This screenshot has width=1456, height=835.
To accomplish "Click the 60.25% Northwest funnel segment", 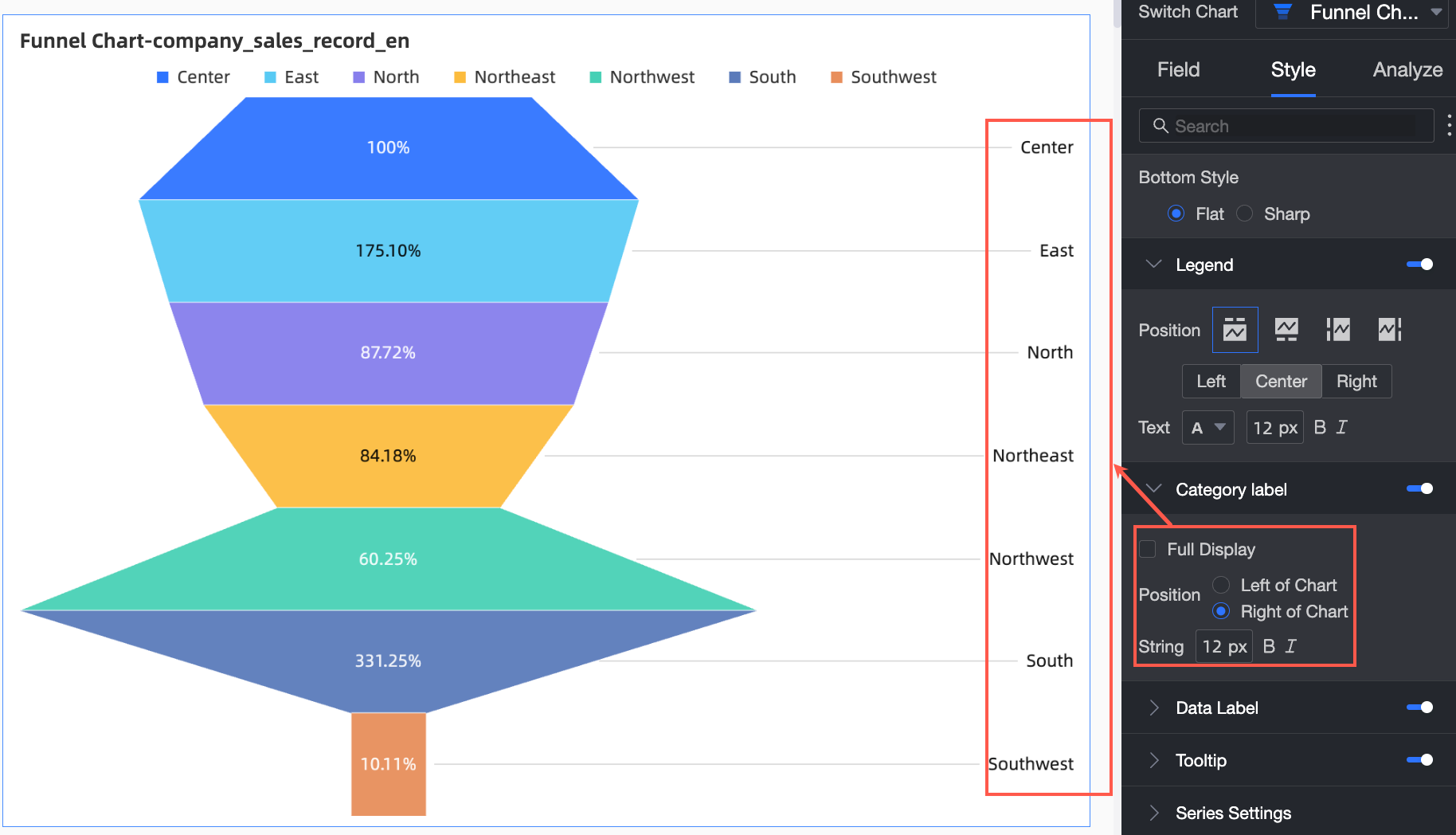I will [x=388, y=559].
